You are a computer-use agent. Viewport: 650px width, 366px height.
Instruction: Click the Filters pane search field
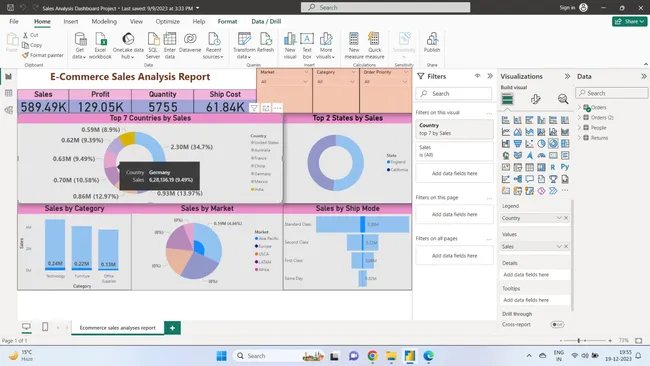point(454,94)
